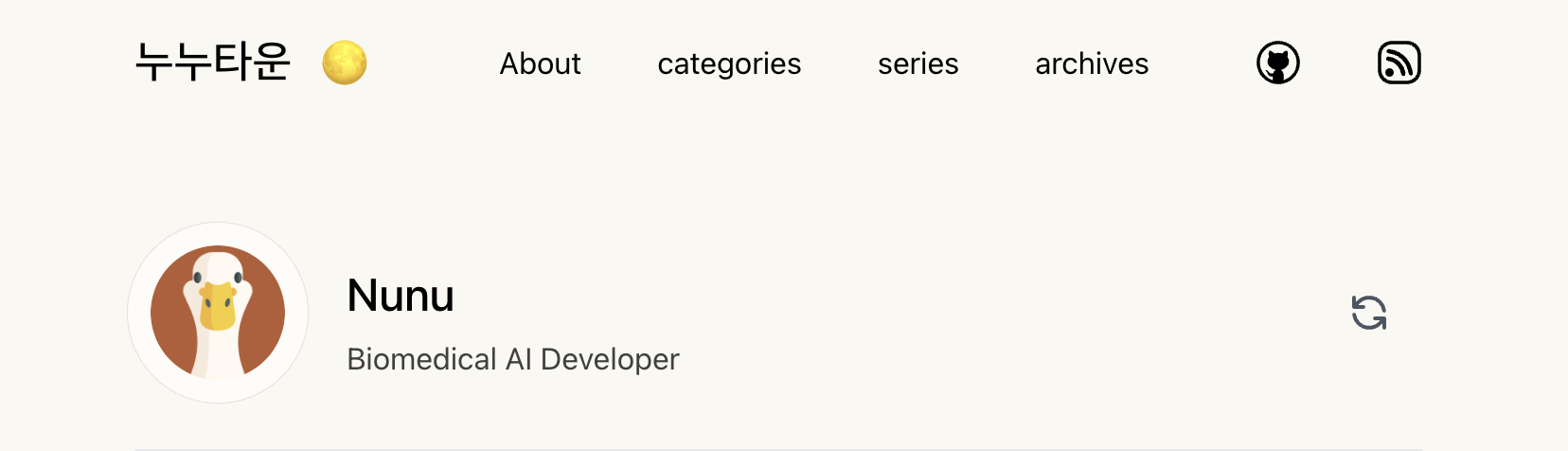Open the series menu item
The width and height of the screenshot is (1568, 451).
[x=918, y=63]
